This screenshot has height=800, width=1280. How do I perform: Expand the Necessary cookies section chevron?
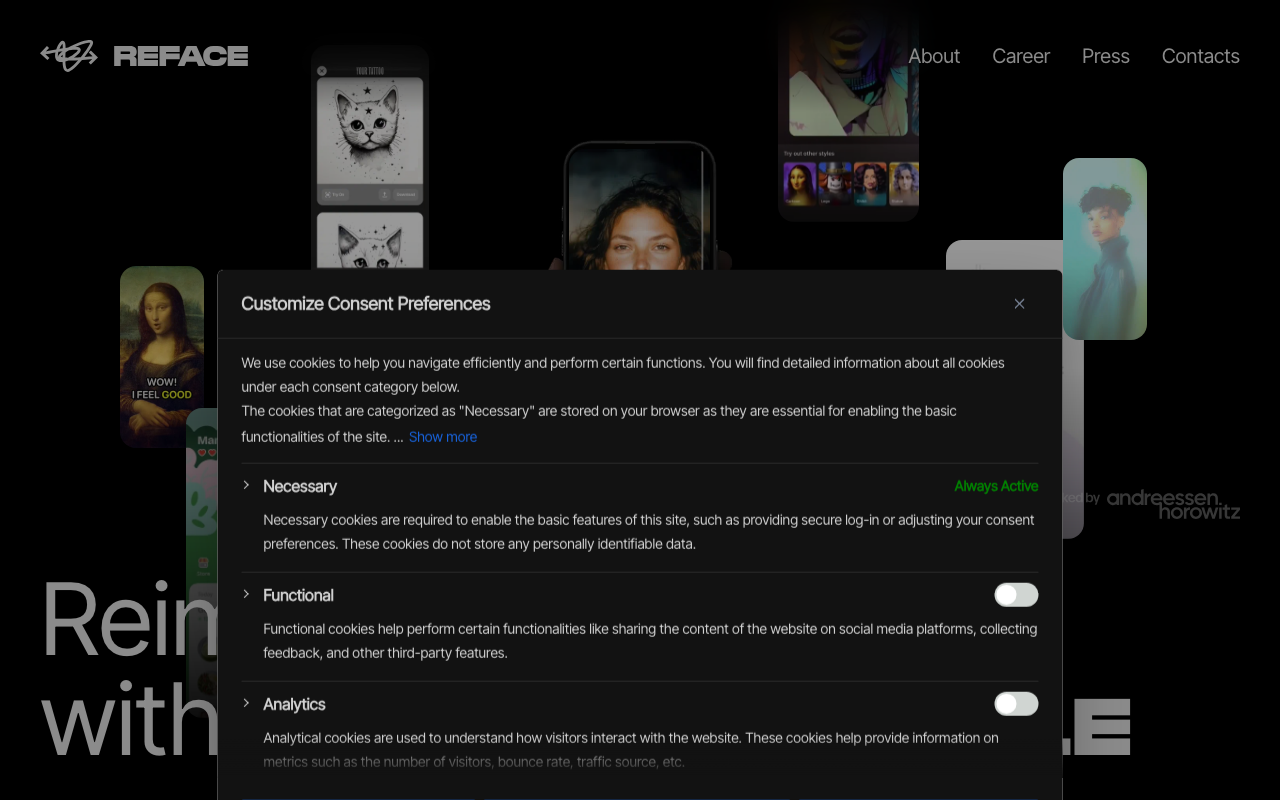[x=247, y=485]
